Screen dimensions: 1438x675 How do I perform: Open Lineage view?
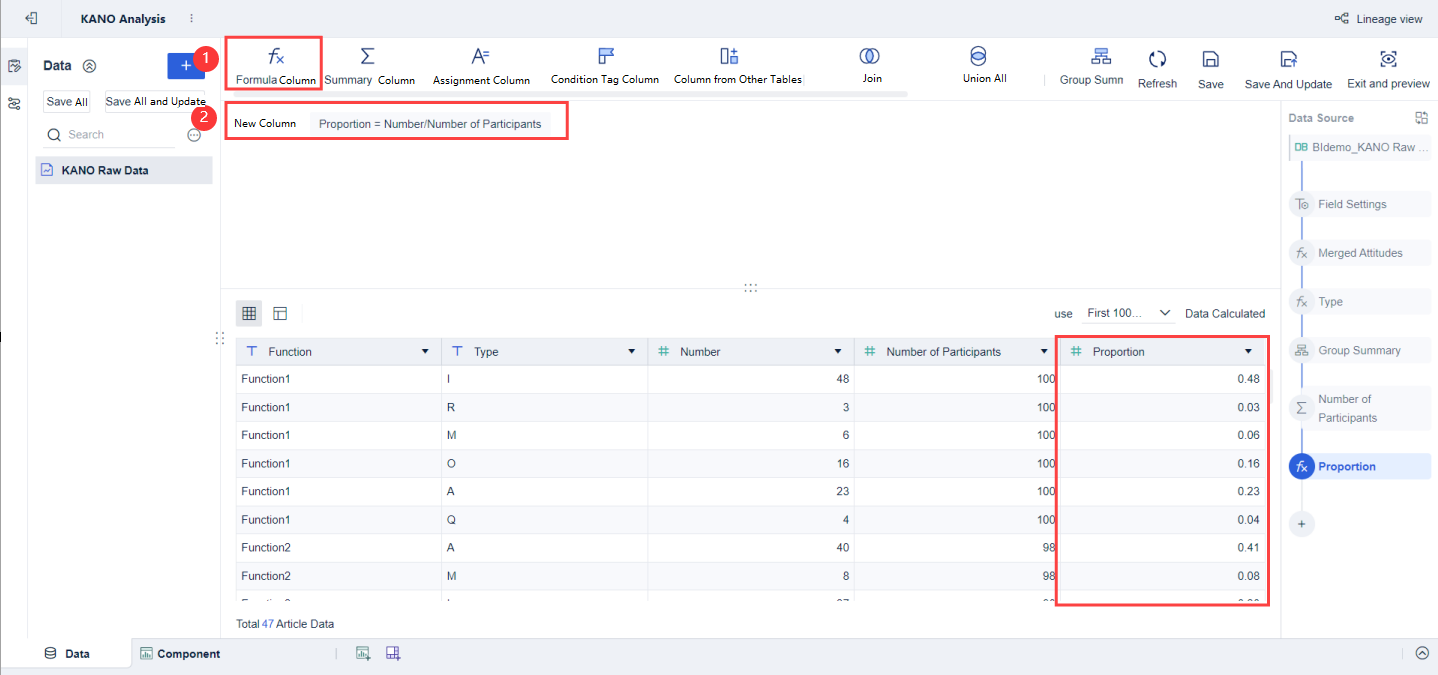click(1388, 18)
